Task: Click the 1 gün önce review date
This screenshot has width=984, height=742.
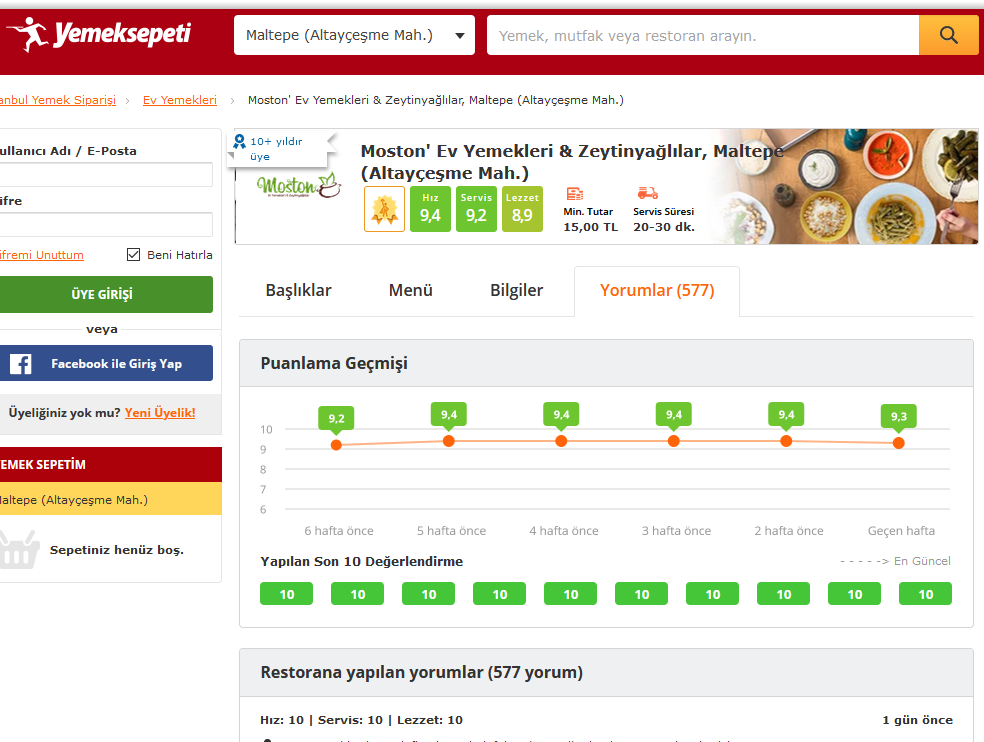Action: point(917,720)
